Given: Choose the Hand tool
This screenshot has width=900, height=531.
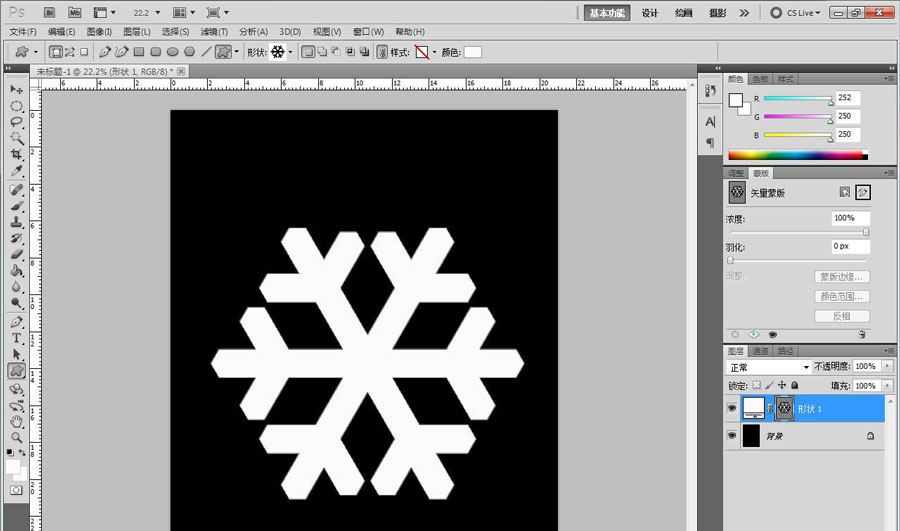Looking at the screenshot, I should [17, 421].
